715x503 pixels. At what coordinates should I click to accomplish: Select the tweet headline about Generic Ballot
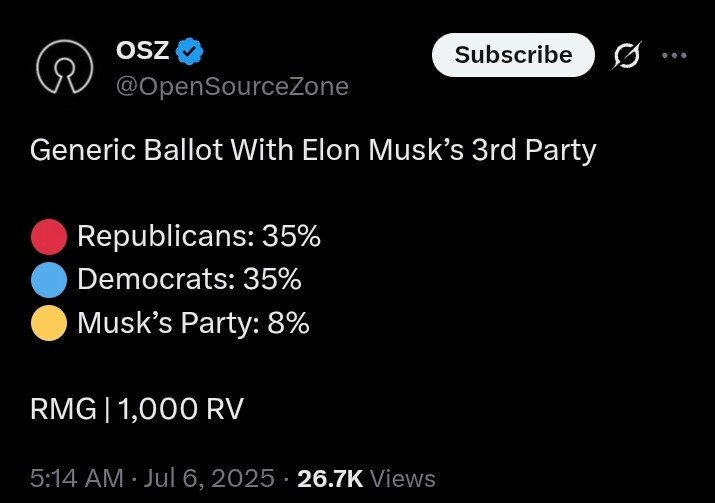pyautogui.click(x=313, y=150)
